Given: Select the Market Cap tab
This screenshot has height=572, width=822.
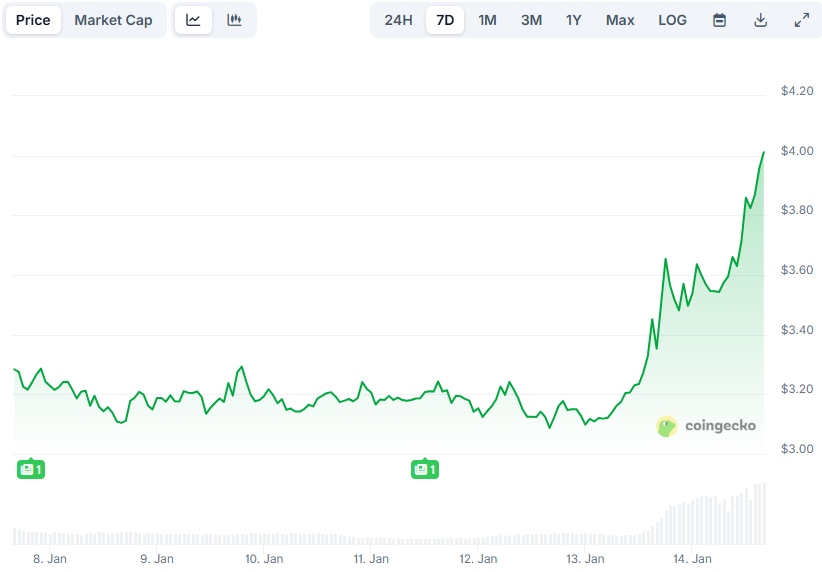Looking at the screenshot, I should point(113,20).
